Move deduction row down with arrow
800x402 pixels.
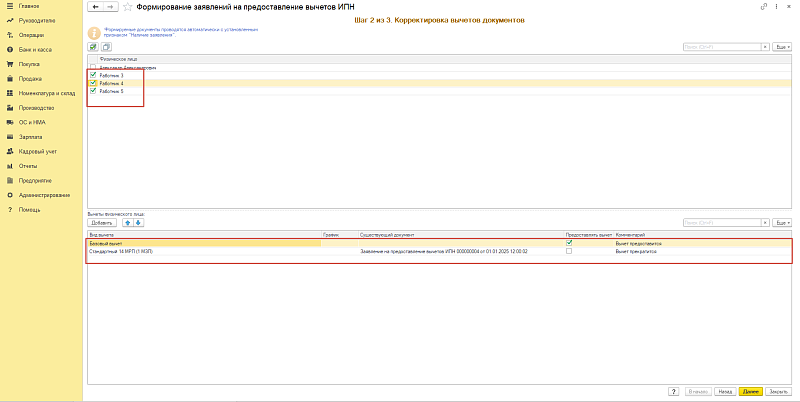(x=138, y=222)
